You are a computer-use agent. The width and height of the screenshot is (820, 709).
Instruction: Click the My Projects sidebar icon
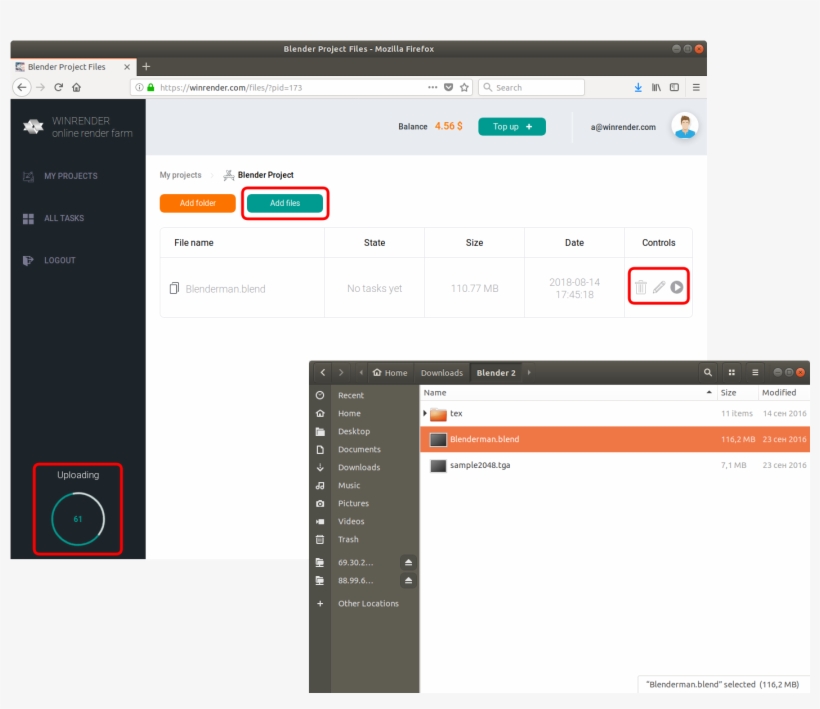tap(28, 176)
